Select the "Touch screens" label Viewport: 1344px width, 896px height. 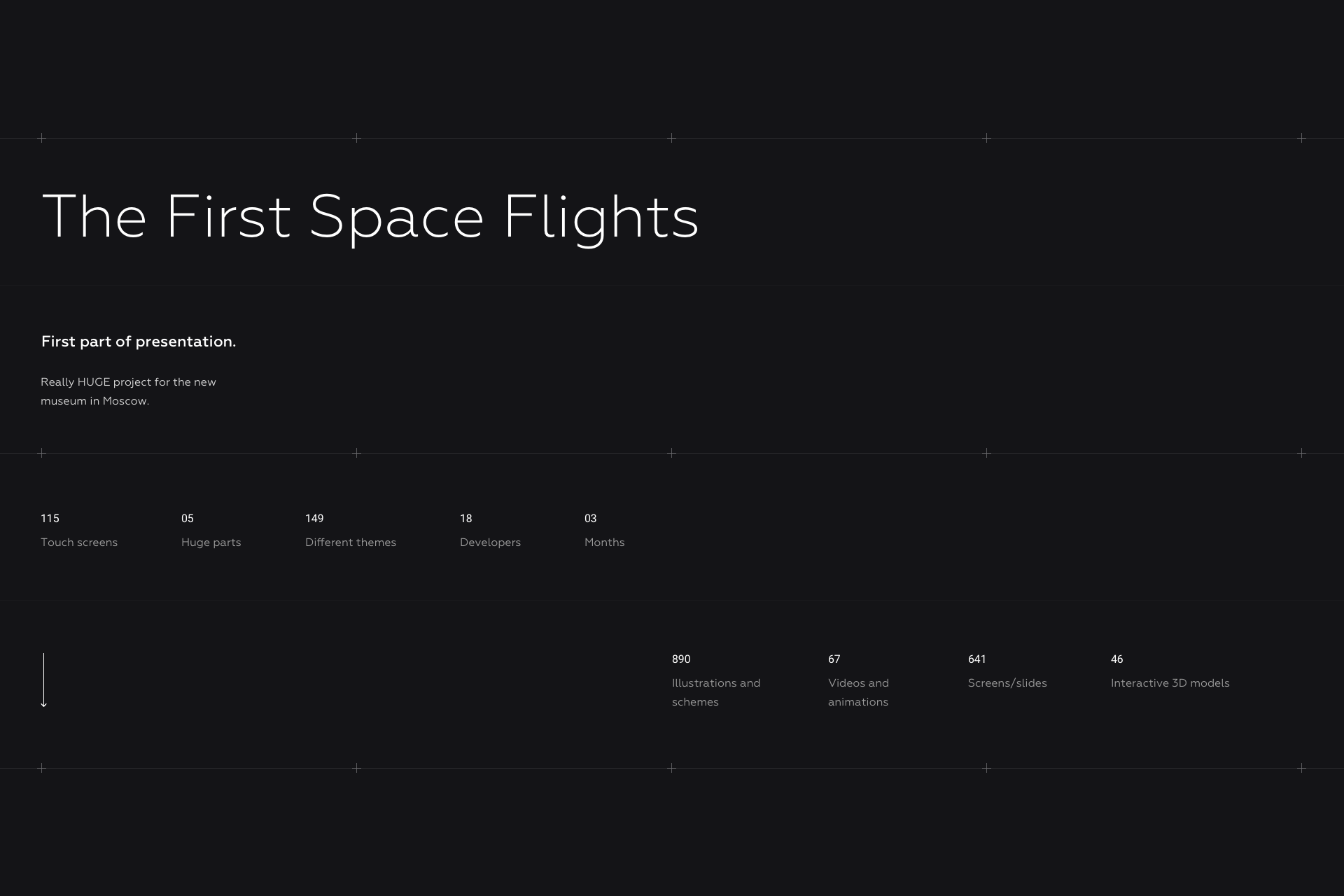(79, 542)
